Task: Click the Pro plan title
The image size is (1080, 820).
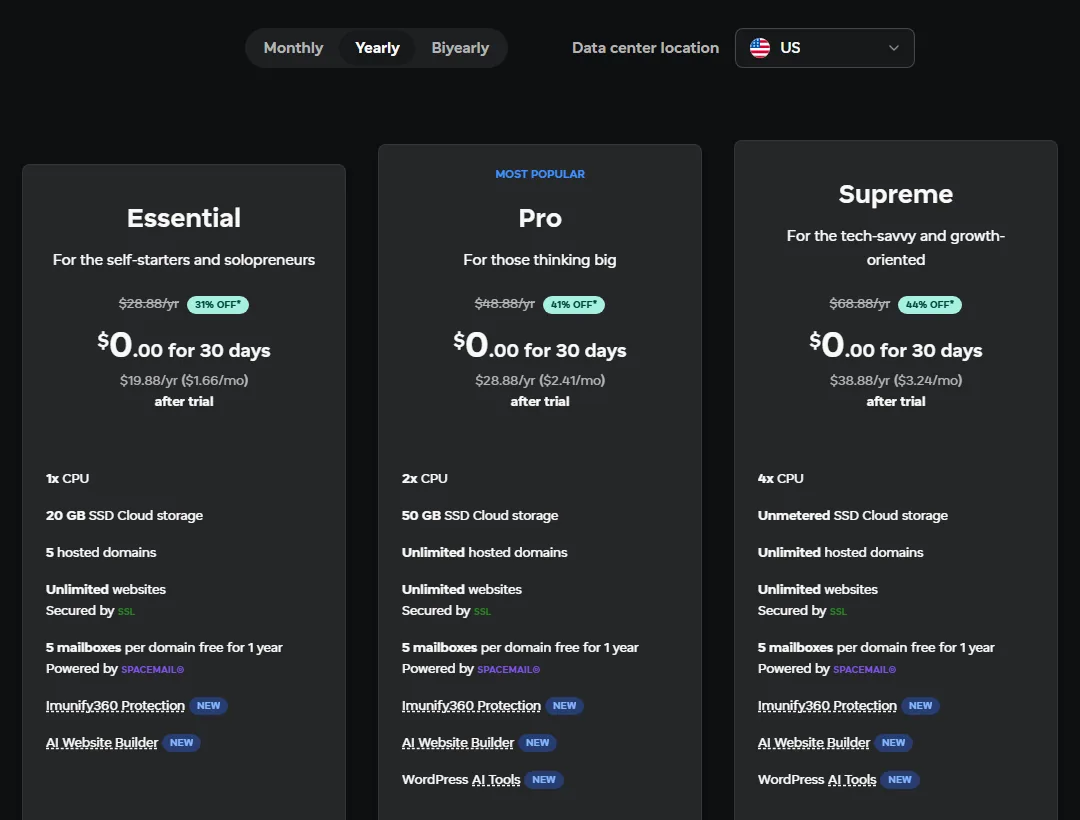Action: pyautogui.click(x=540, y=218)
